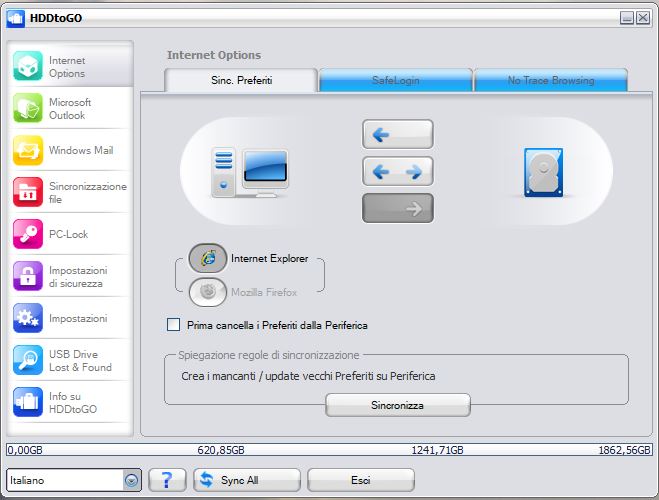Viewport: 659px width, 500px height.
Task: Click the desktop computer icon
Action: pos(250,172)
